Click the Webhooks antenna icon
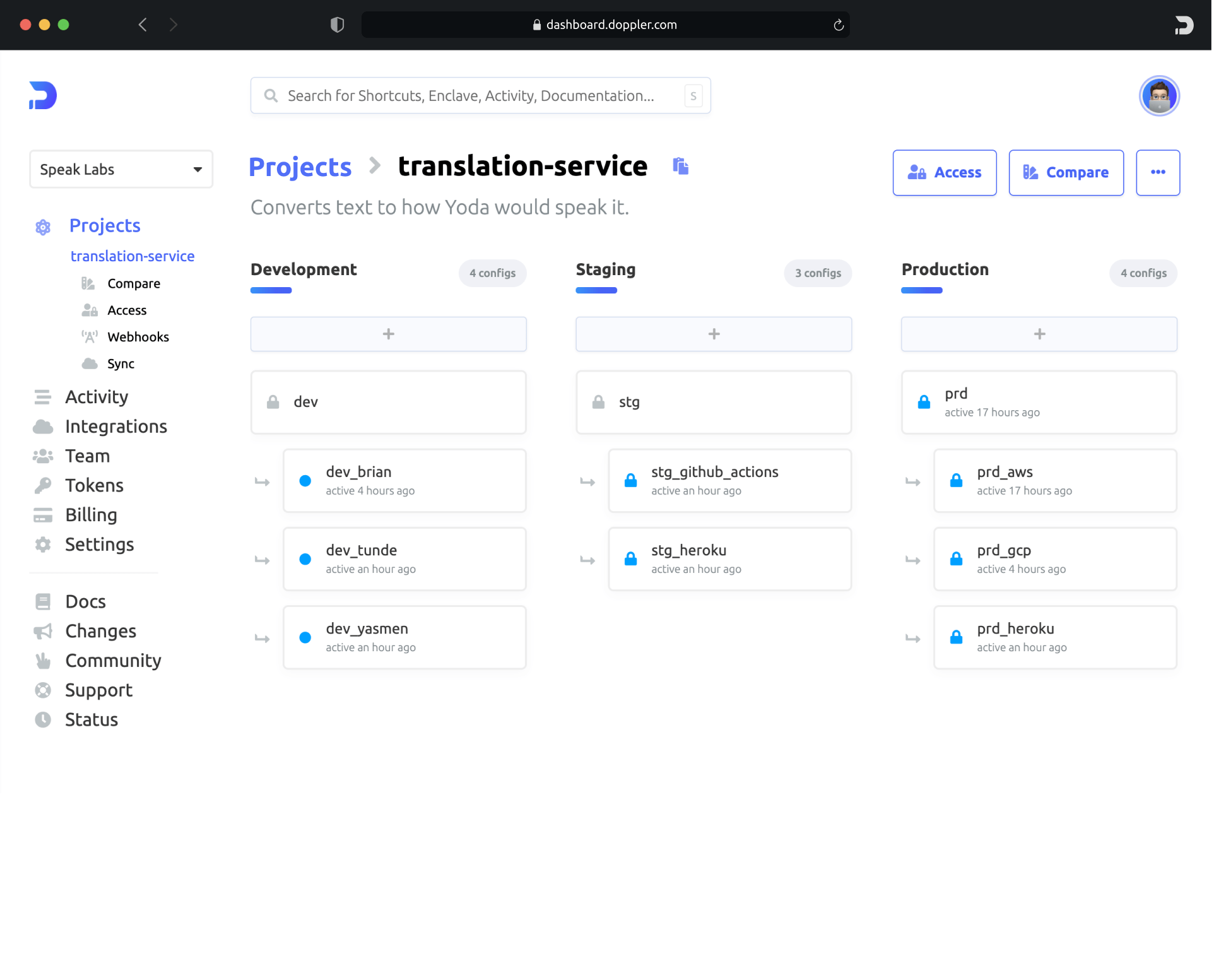Screen dimensions: 1212x980 (90, 336)
